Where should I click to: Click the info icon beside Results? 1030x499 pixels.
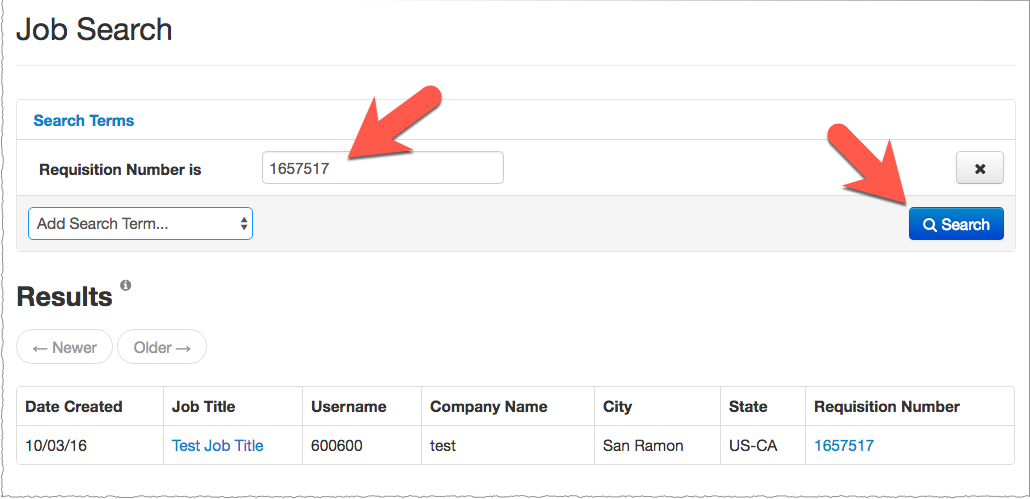pyautogui.click(x=125, y=285)
